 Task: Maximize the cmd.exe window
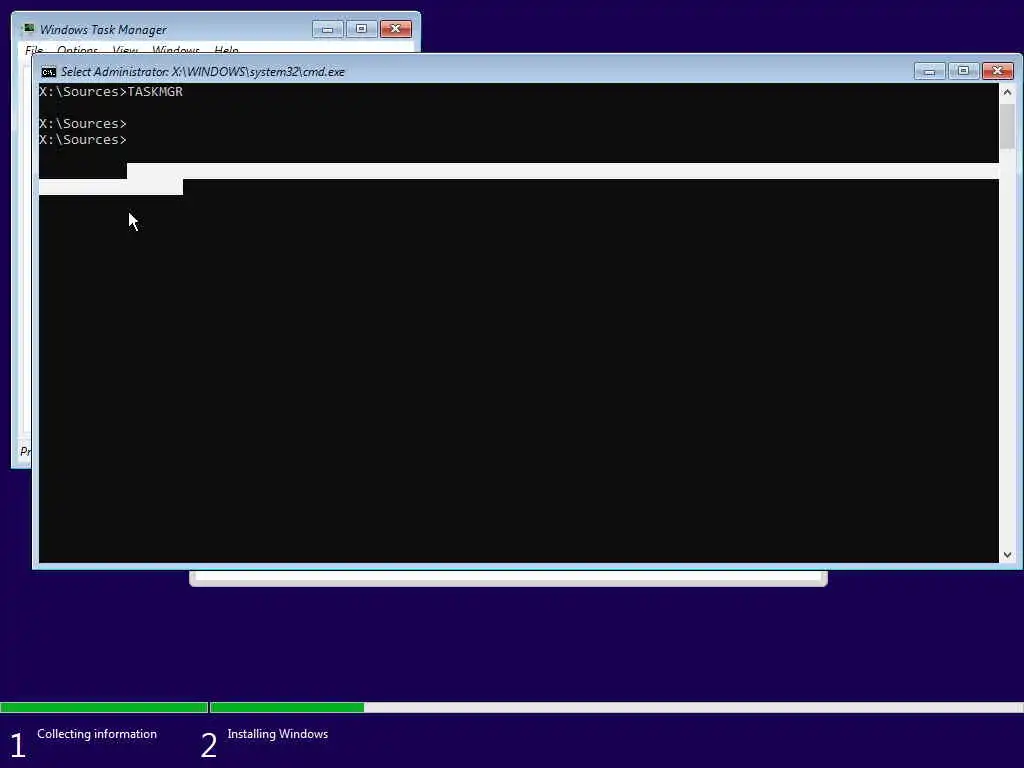(963, 71)
